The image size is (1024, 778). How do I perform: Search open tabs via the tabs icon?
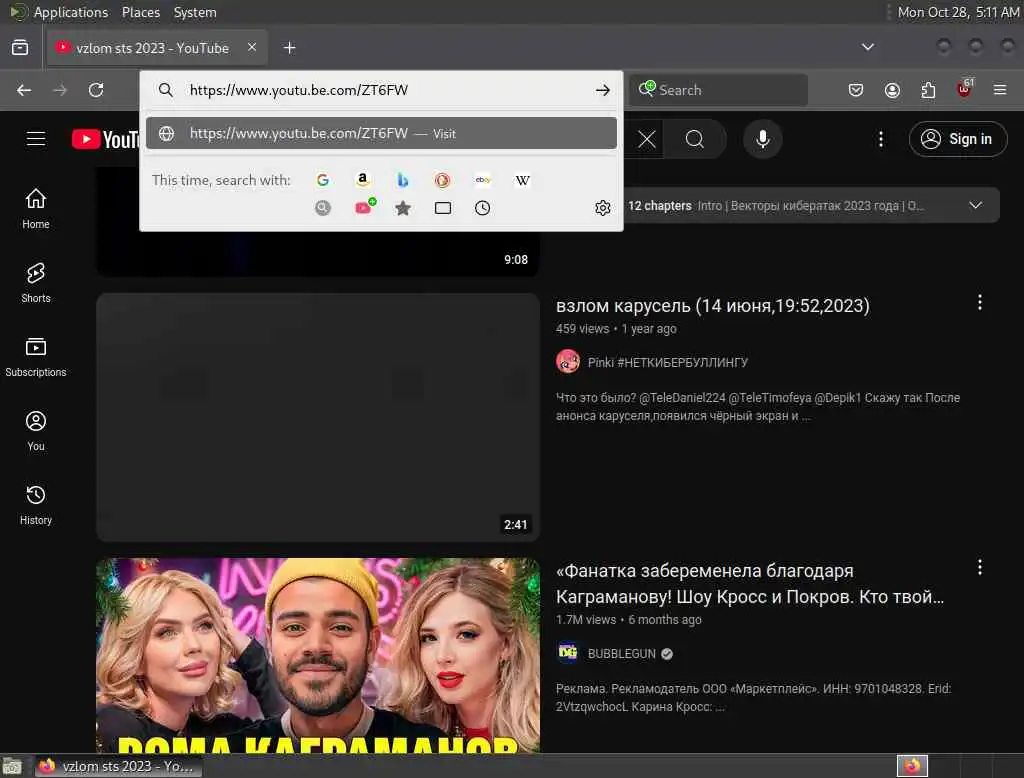pos(443,208)
